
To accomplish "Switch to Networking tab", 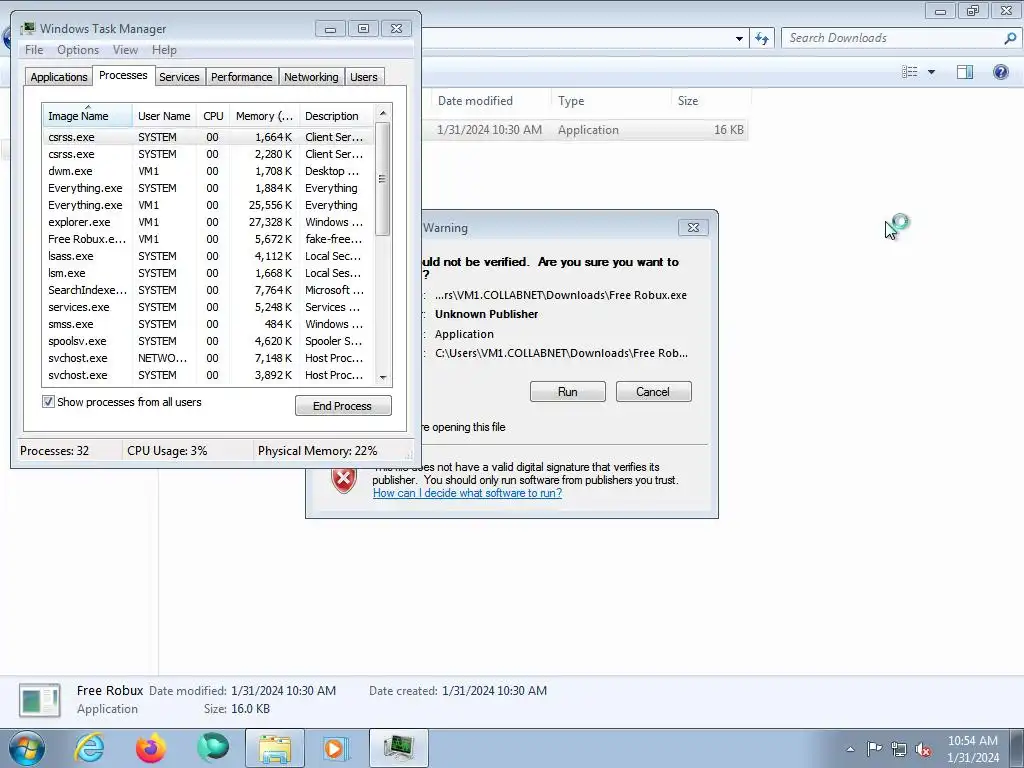I will pos(311,76).
